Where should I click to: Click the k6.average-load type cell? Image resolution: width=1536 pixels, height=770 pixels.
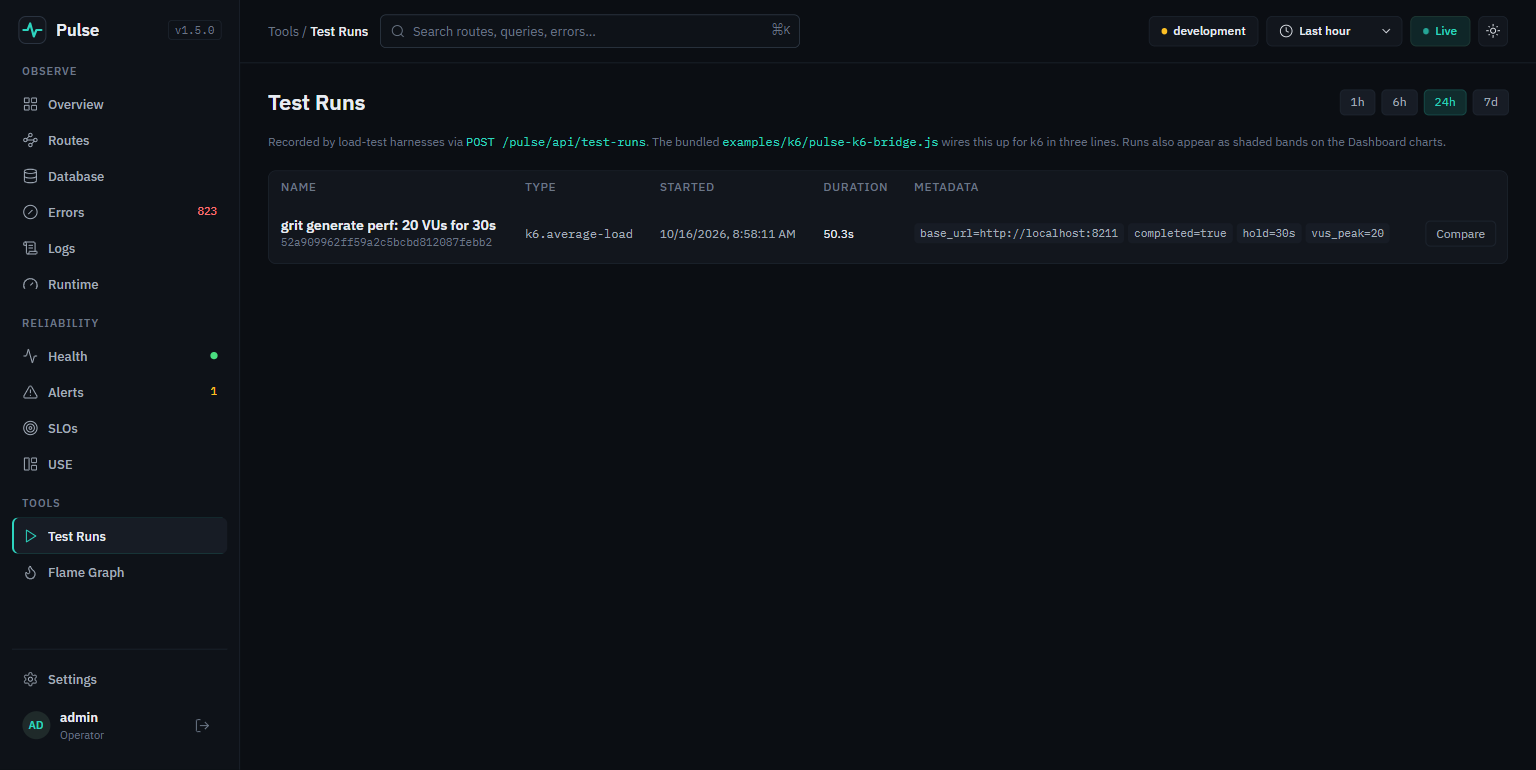tap(579, 234)
